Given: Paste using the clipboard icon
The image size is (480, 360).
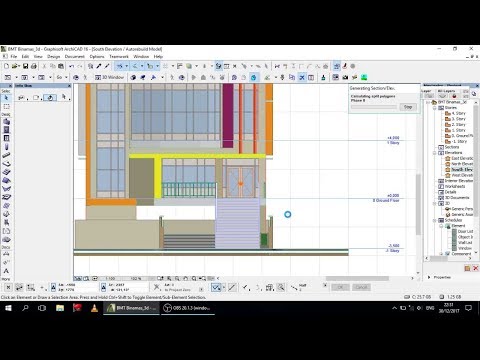Looking at the screenshot, I should coord(61,66).
